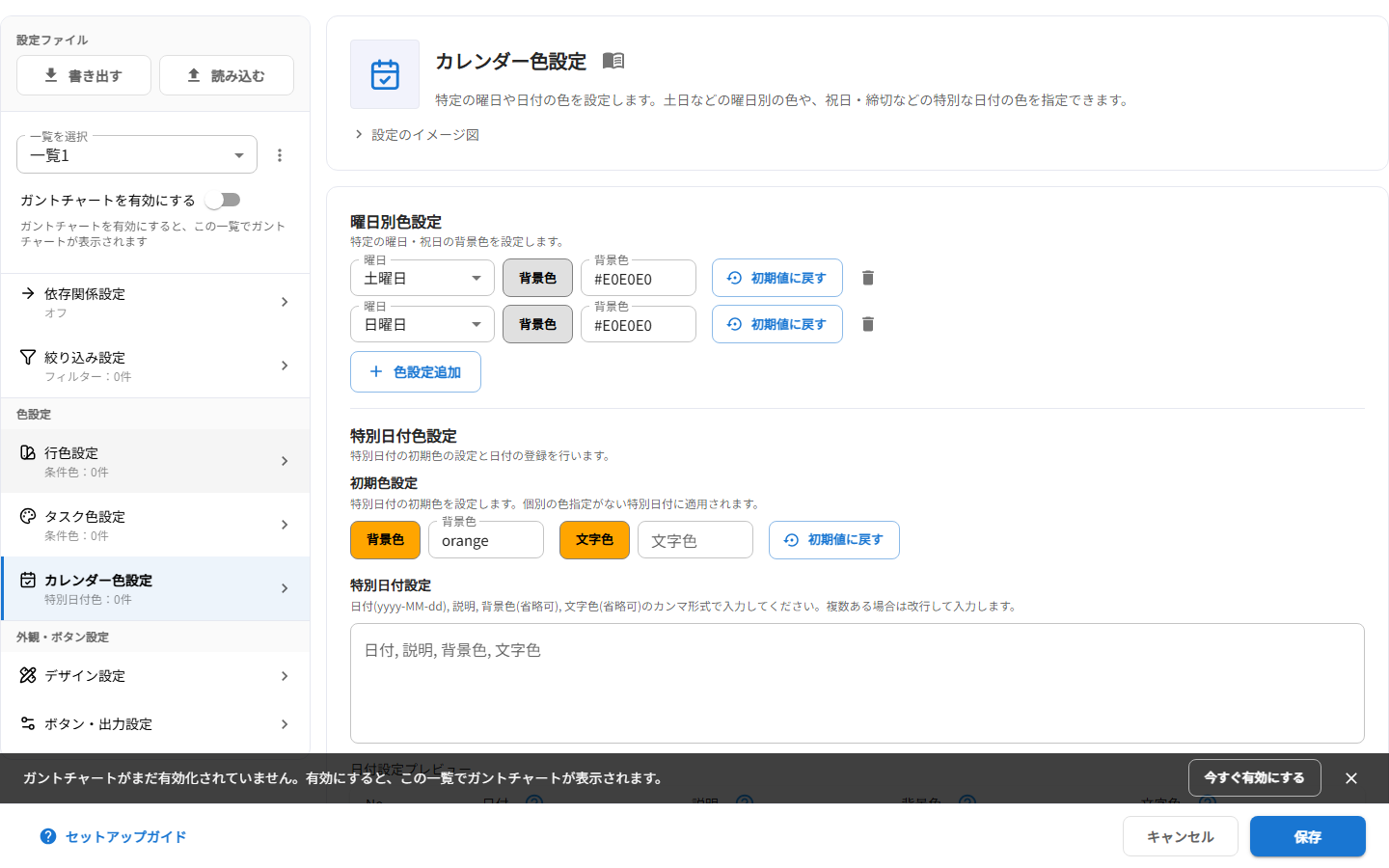Open 依存関係設定 menu item
The image size is (1389, 868).
155,302
